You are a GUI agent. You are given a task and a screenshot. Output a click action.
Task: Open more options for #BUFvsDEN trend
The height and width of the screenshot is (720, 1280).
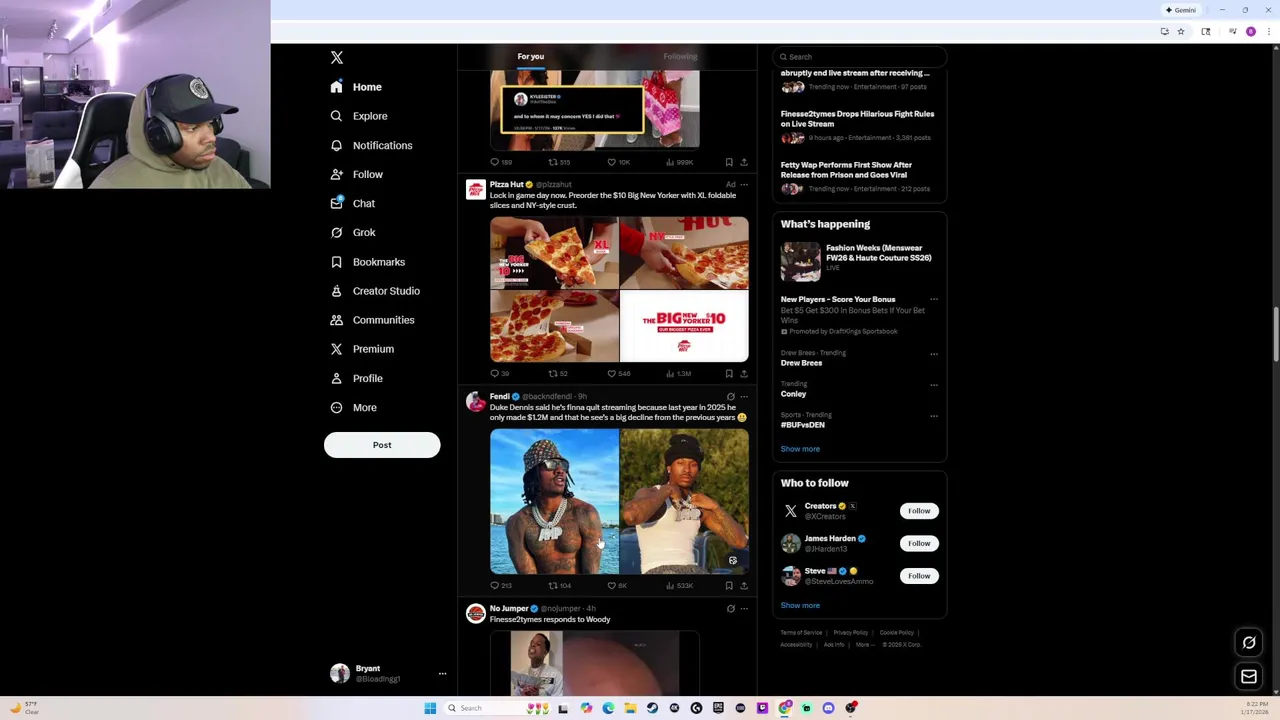coord(934,416)
